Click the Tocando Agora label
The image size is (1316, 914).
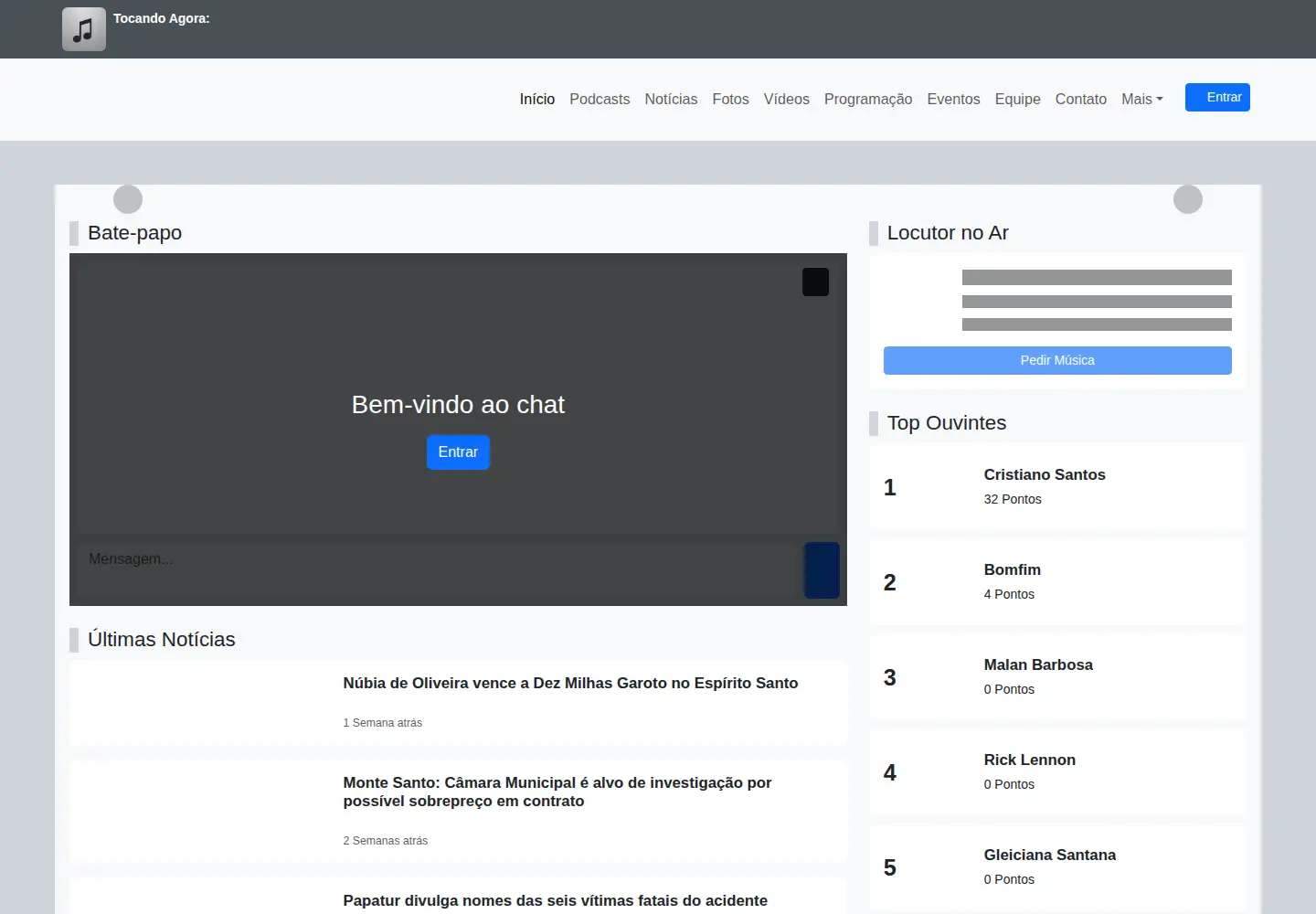pyautogui.click(x=162, y=18)
